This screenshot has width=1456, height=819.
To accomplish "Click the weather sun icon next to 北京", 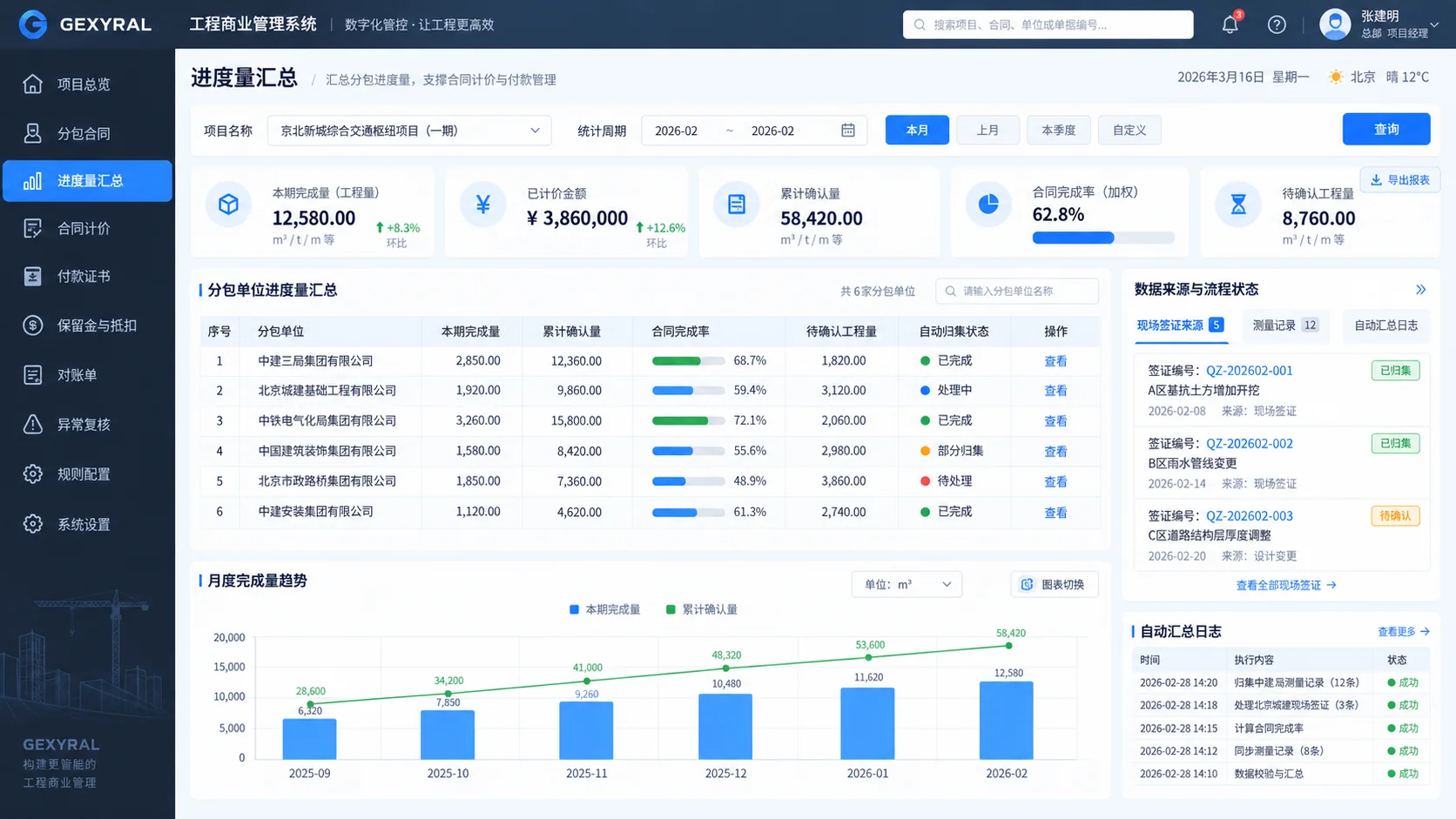I will [1335, 77].
